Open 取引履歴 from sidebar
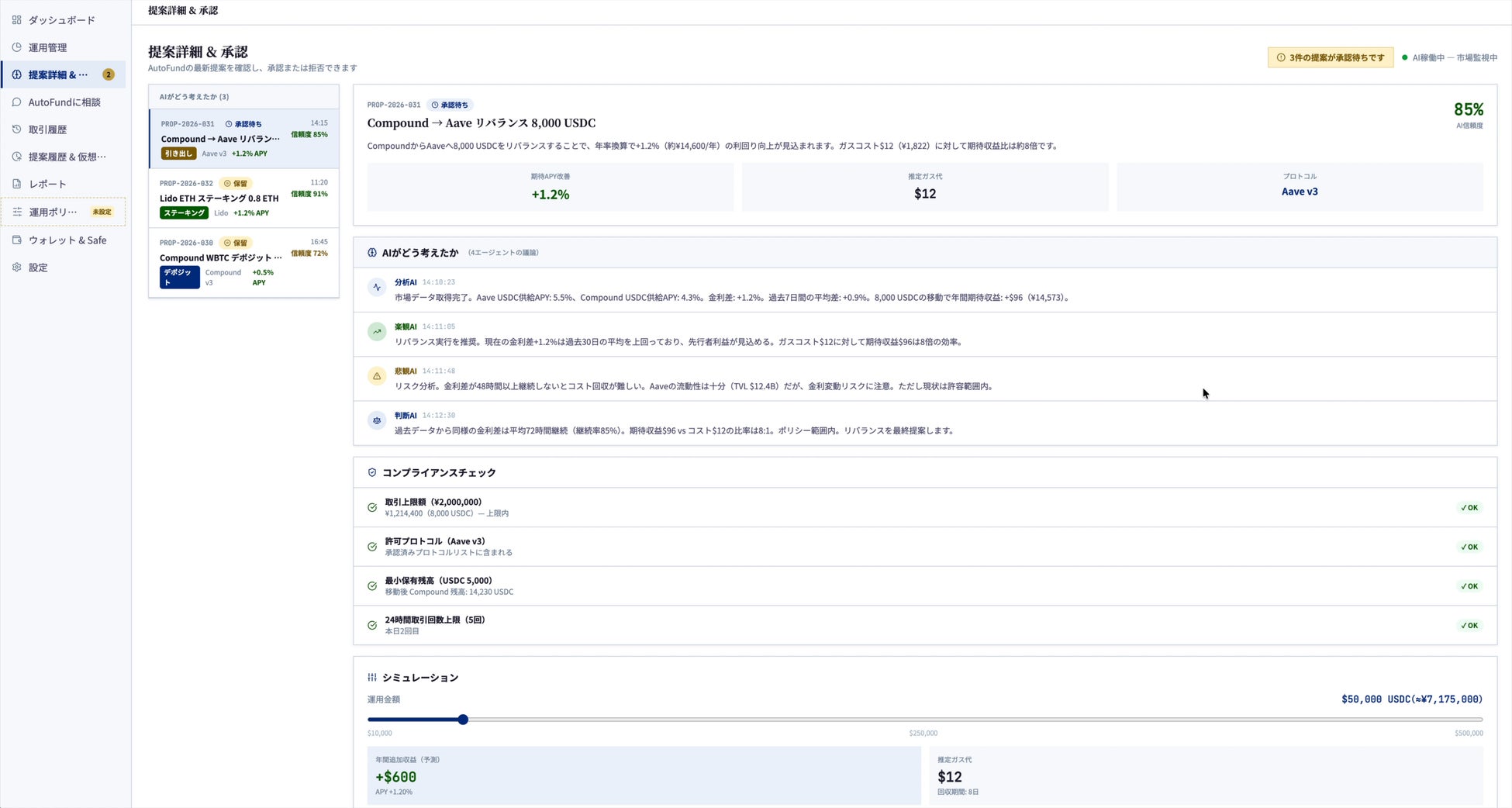Viewport: 1512px width, 808px height. 63,129
